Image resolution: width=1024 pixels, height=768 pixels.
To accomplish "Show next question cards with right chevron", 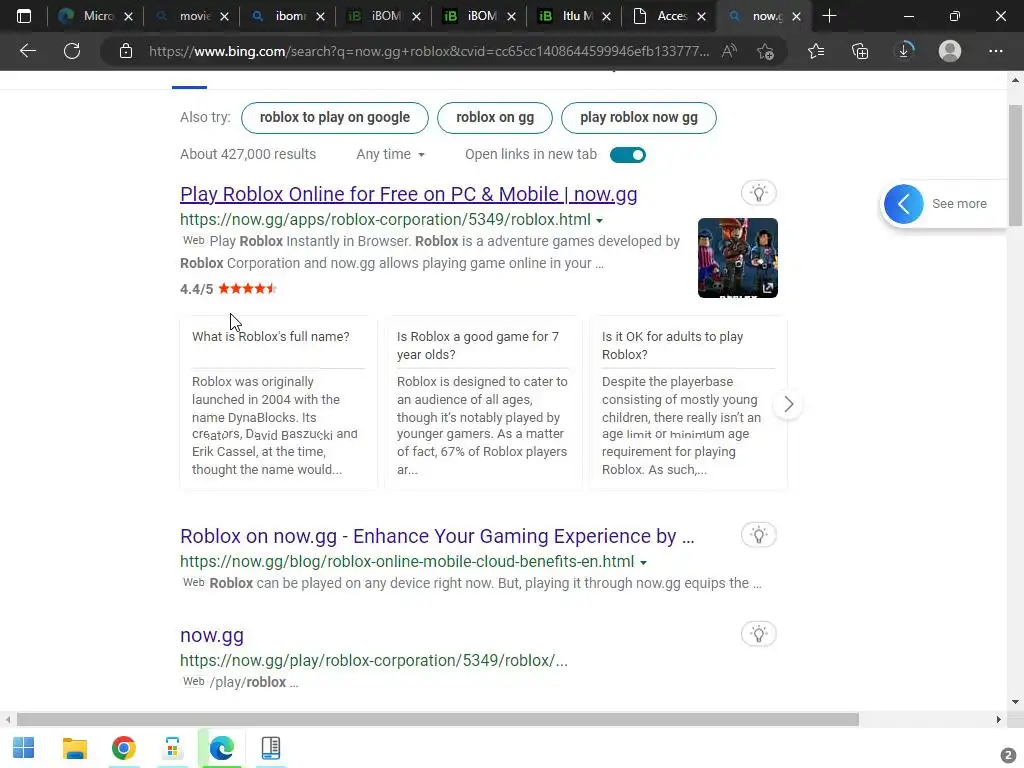I will pyautogui.click(x=788, y=404).
